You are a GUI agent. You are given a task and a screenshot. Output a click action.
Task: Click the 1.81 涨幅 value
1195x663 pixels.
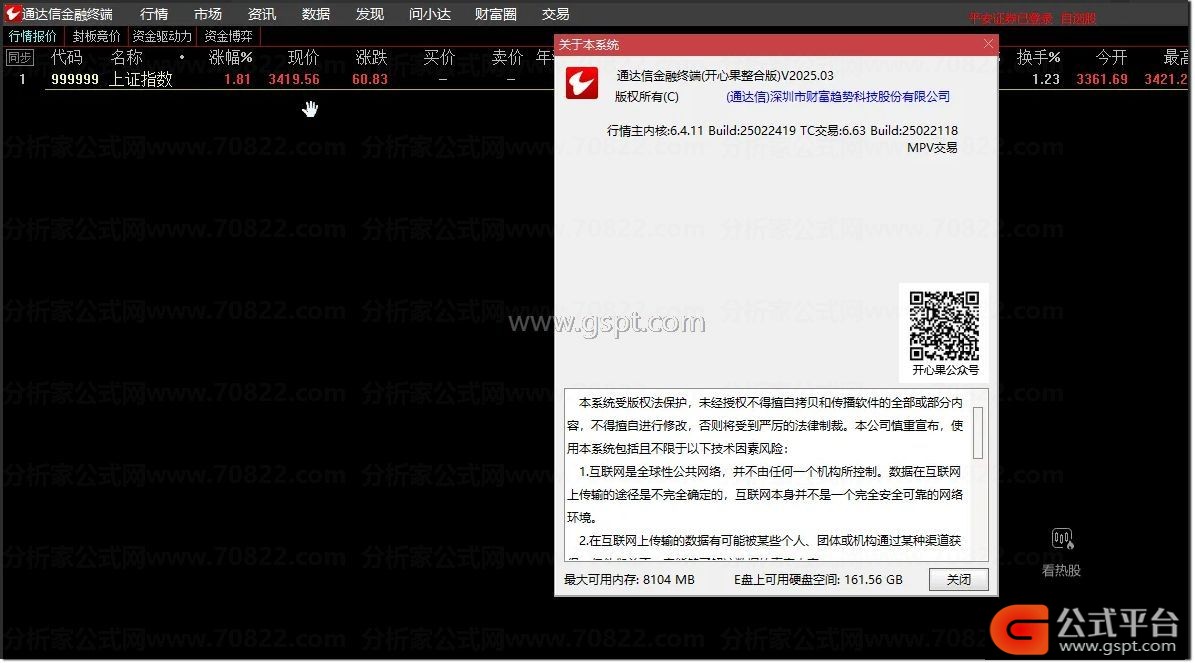238,79
